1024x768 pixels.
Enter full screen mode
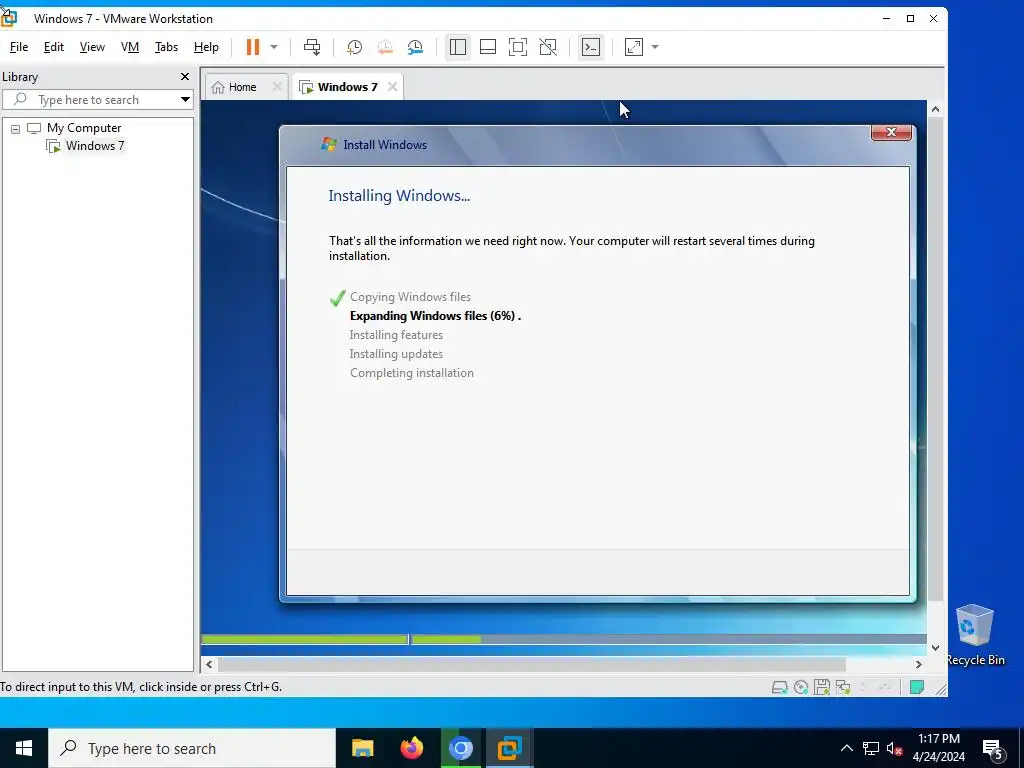pyautogui.click(x=518, y=47)
